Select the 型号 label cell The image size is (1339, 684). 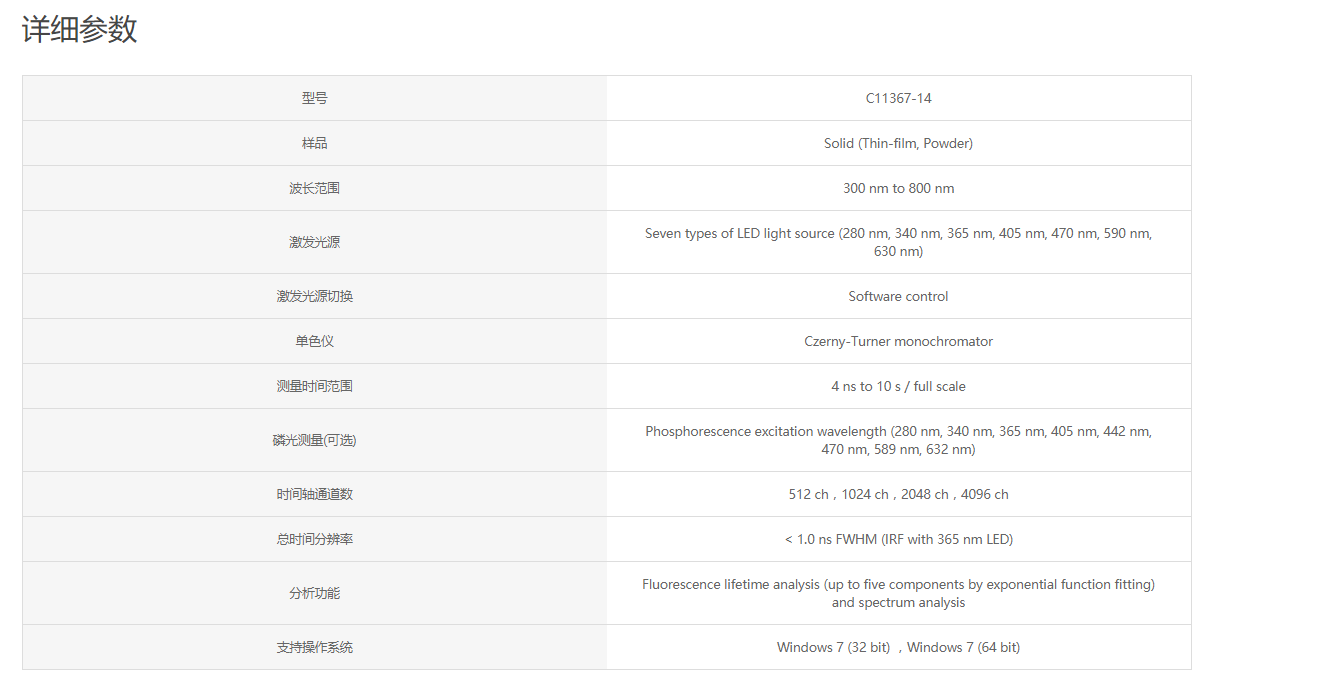[314, 98]
